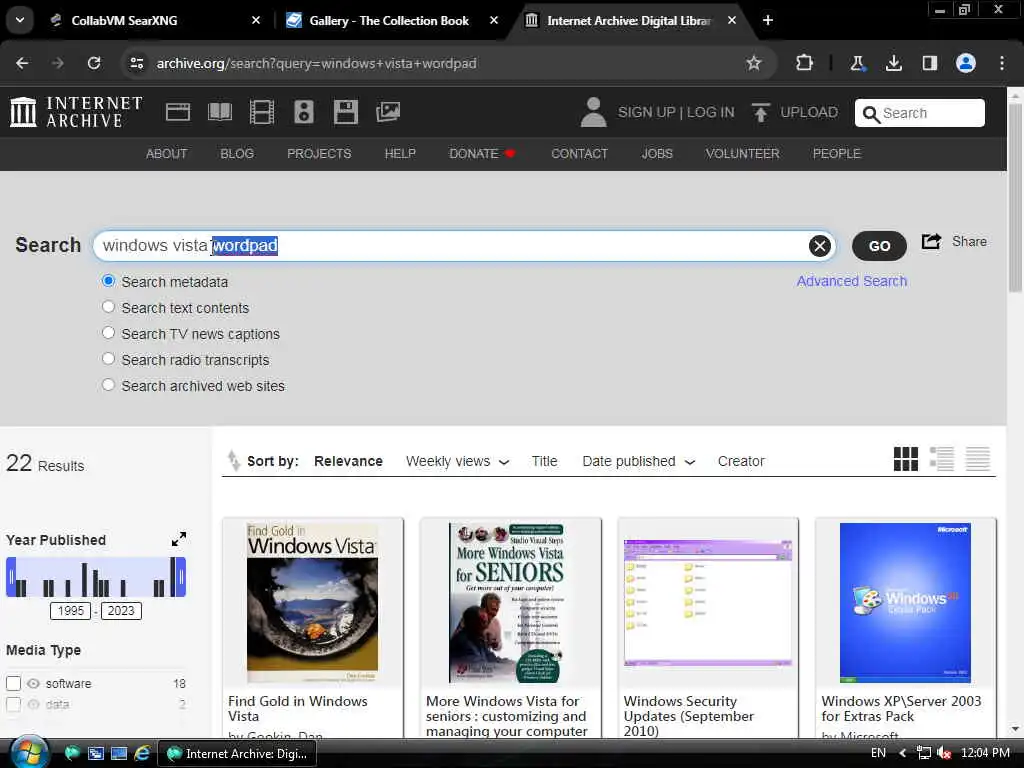Sort results by Creator
This screenshot has height=768, width=1024.
click(x=741, y=461)
